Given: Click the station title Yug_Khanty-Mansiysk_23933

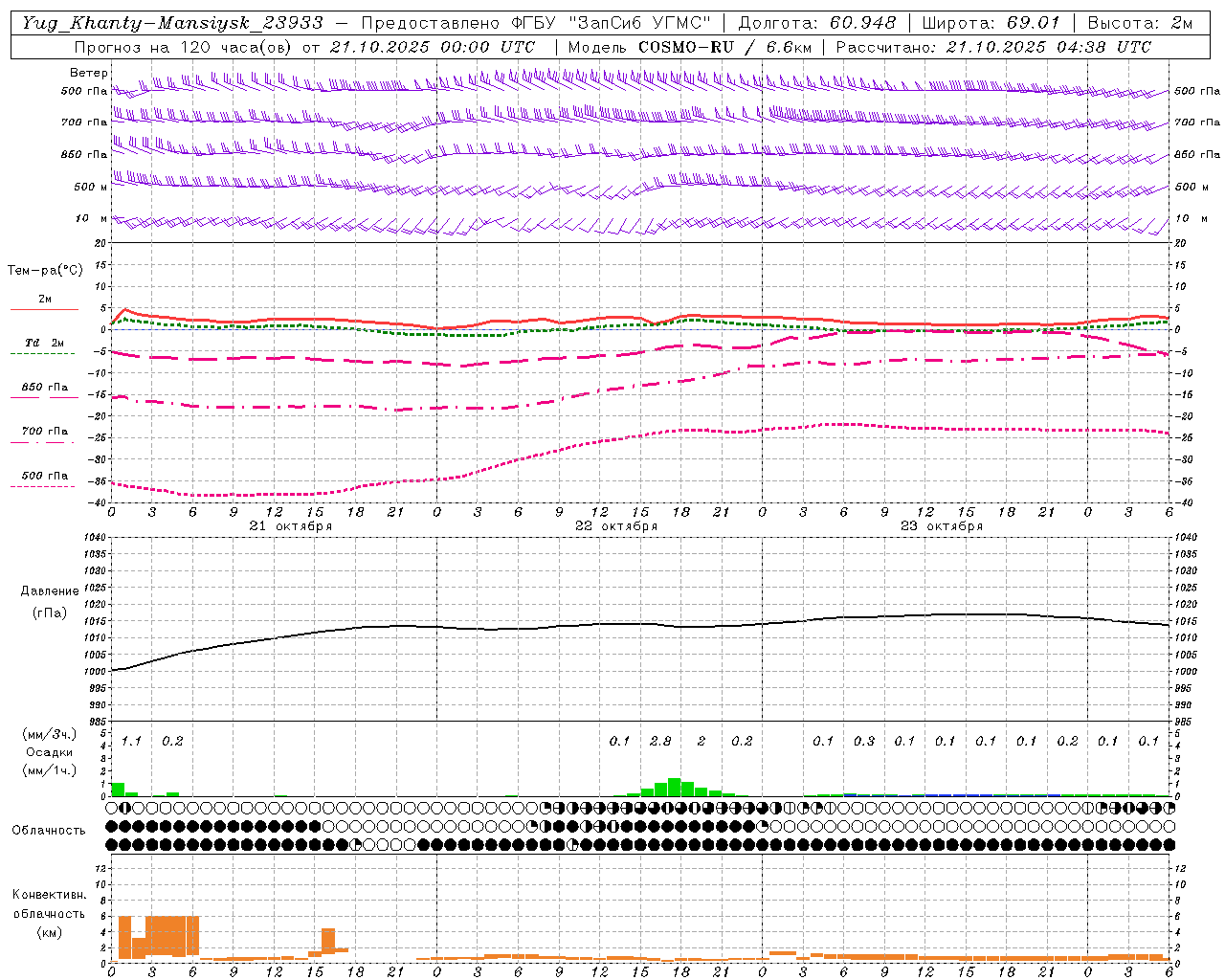Looking at the screenshot, I should 172,23.
